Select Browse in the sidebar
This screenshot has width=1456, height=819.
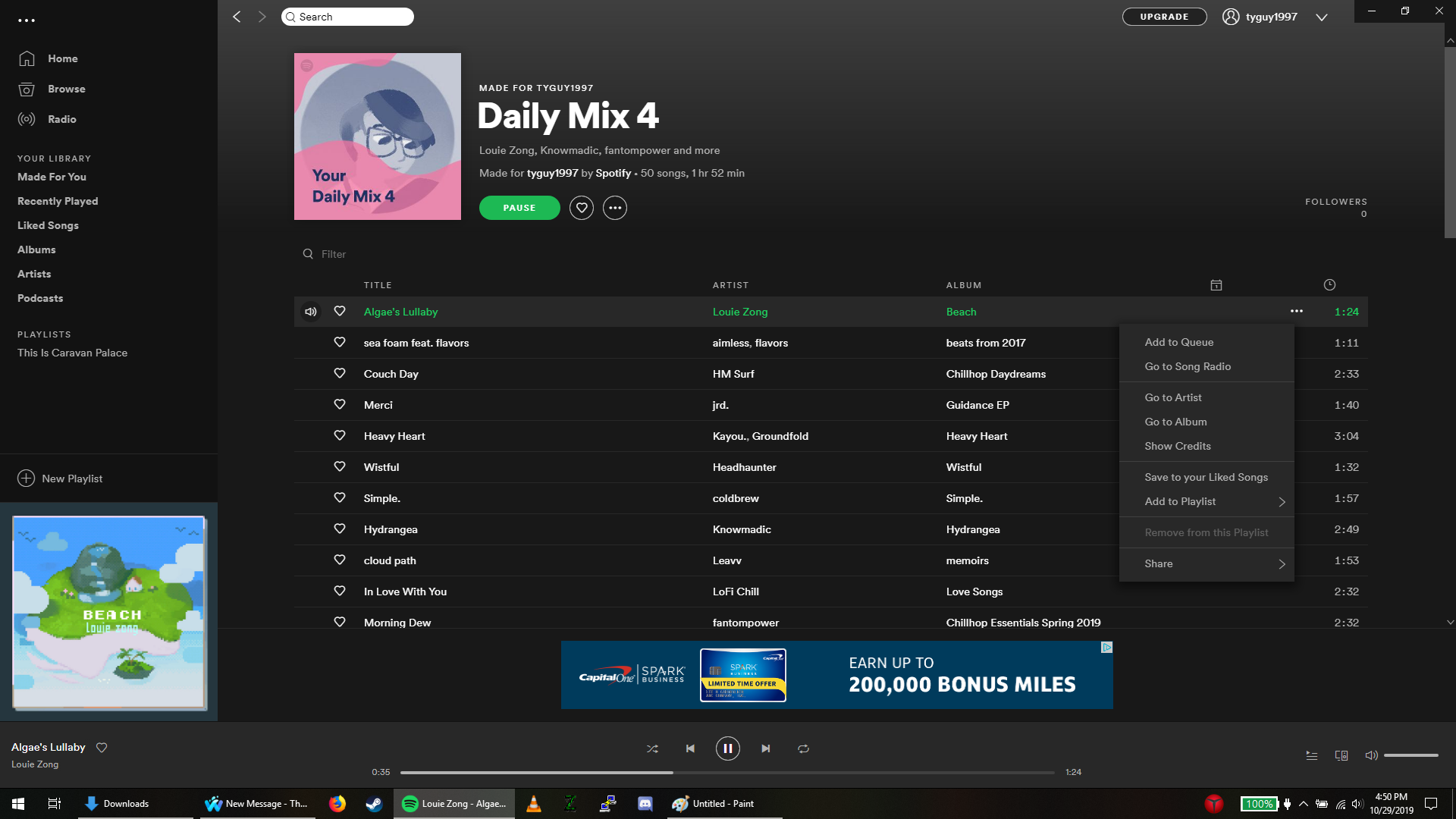point(67,89)
